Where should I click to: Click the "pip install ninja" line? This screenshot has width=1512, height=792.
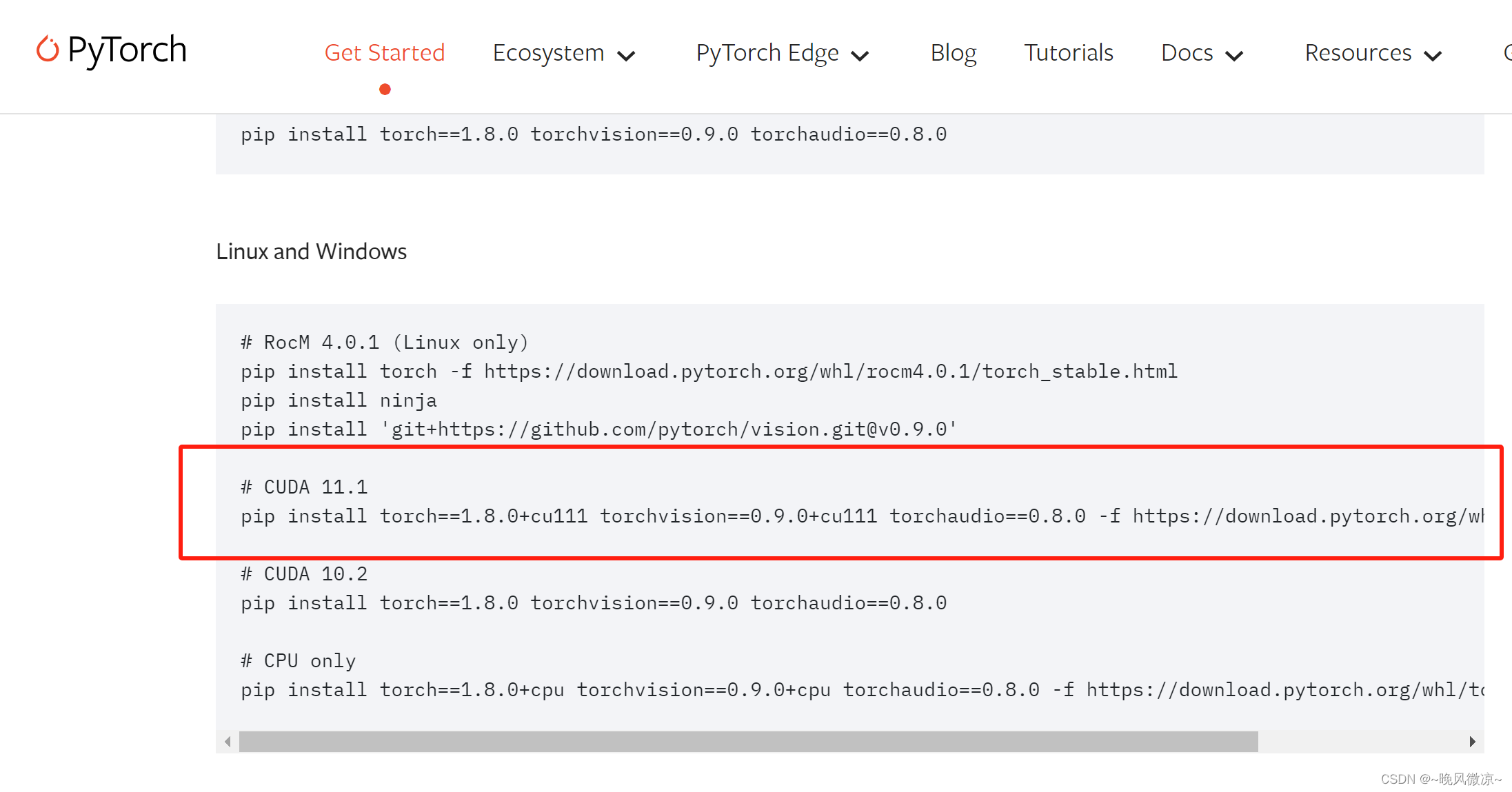click(339, 400)
